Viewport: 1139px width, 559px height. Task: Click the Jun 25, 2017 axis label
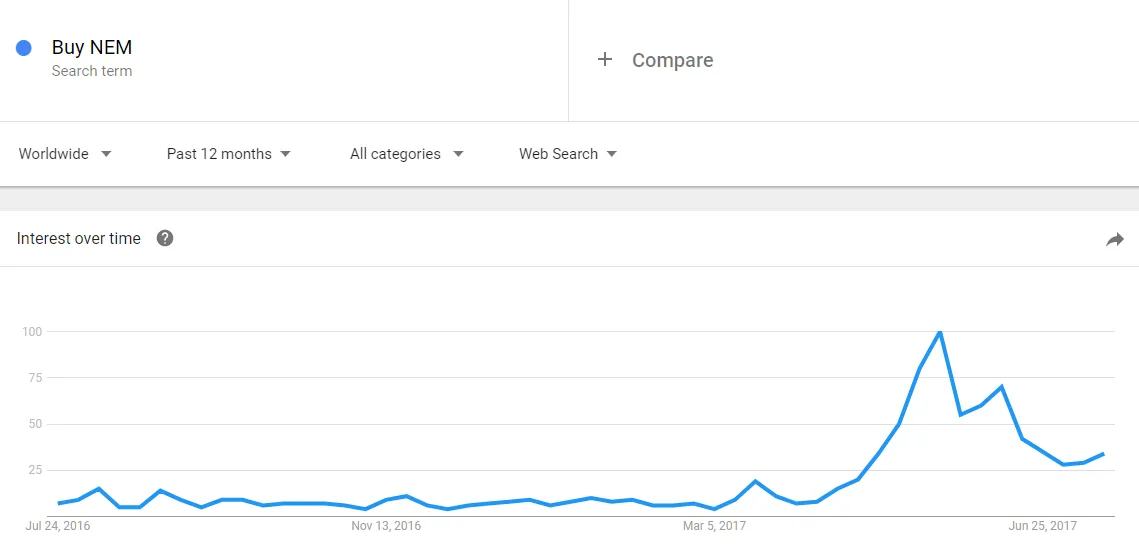[x=1043, y=526]
